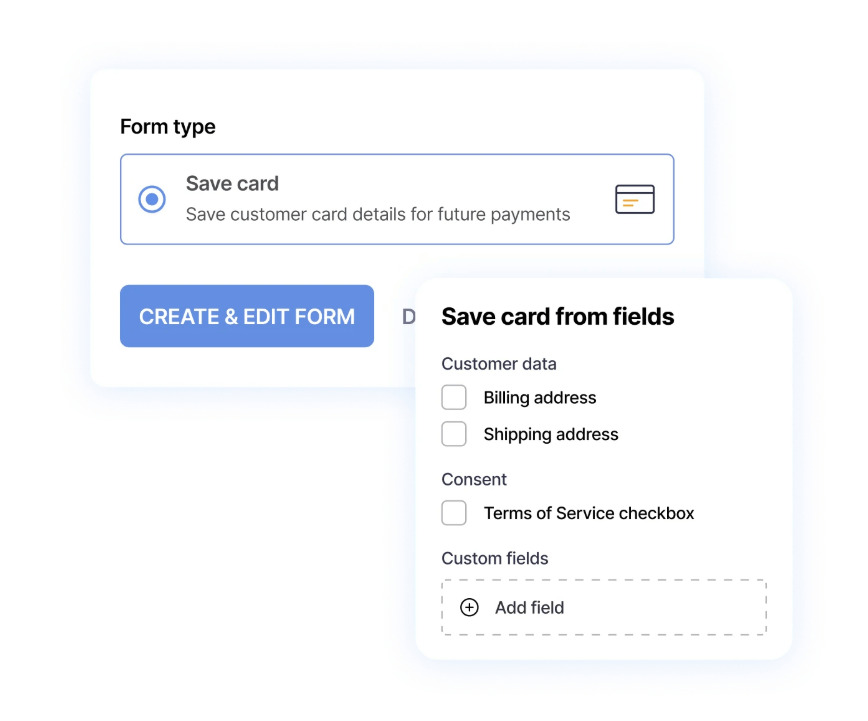This screenshot has height=721, width=868.
Task: Click inside the dashed Add field area
Action: (604, 607)
